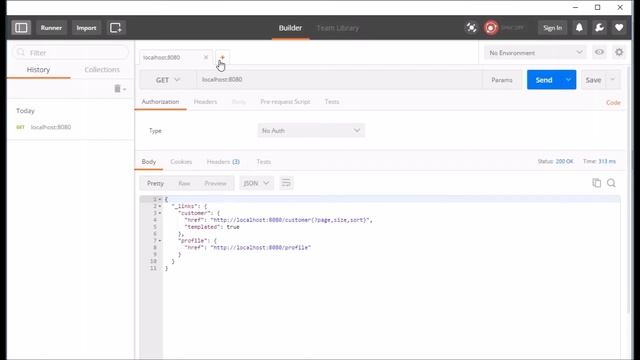
Task: Click the Save button
Action: click(593, 80)
